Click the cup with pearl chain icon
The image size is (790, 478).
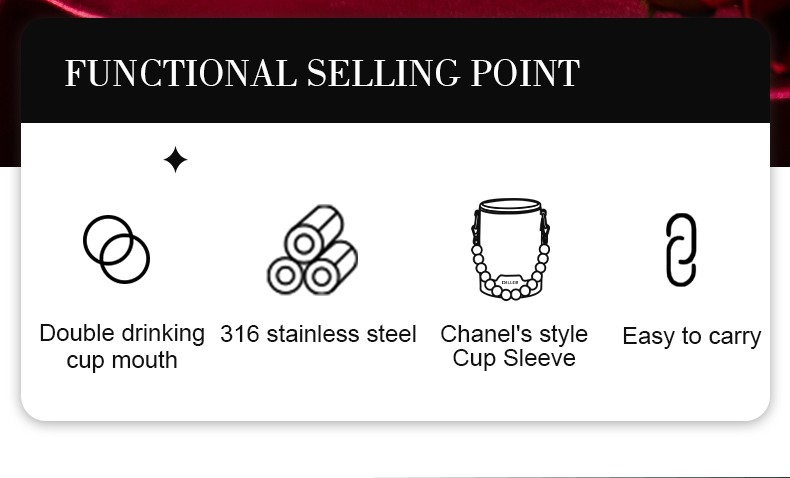tap(510, 249)
